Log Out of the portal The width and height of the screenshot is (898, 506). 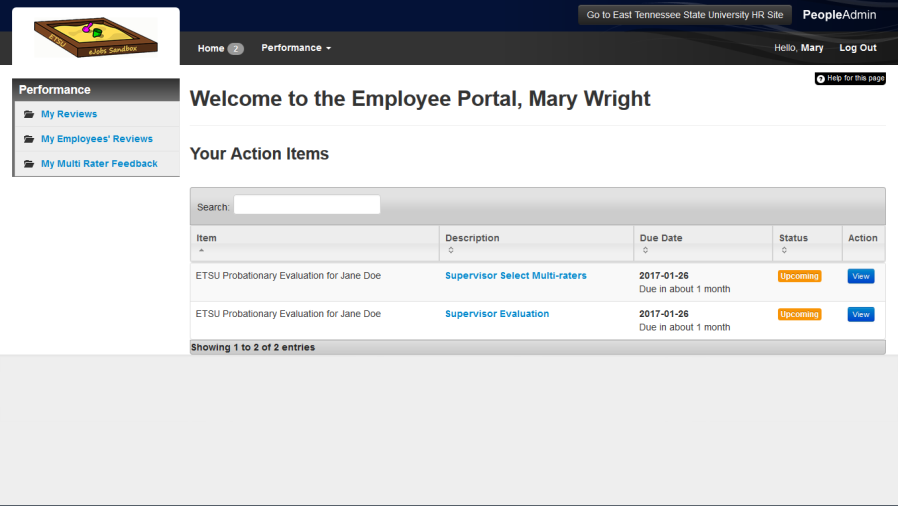pyautogui.click(x=857, y=48)
